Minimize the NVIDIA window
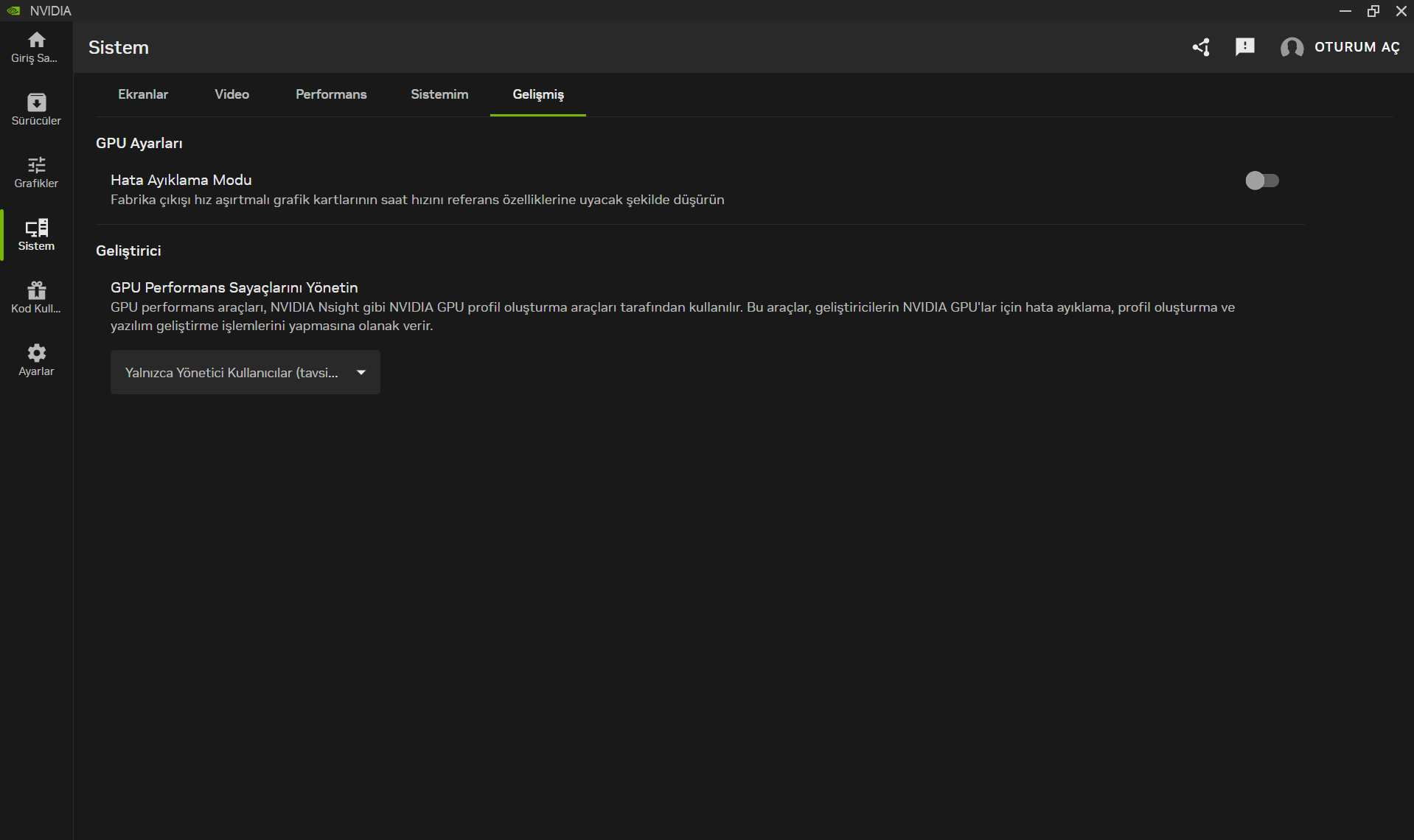Image resolution: width=1414 pixels, height=840 pixels. point(1345,10)
